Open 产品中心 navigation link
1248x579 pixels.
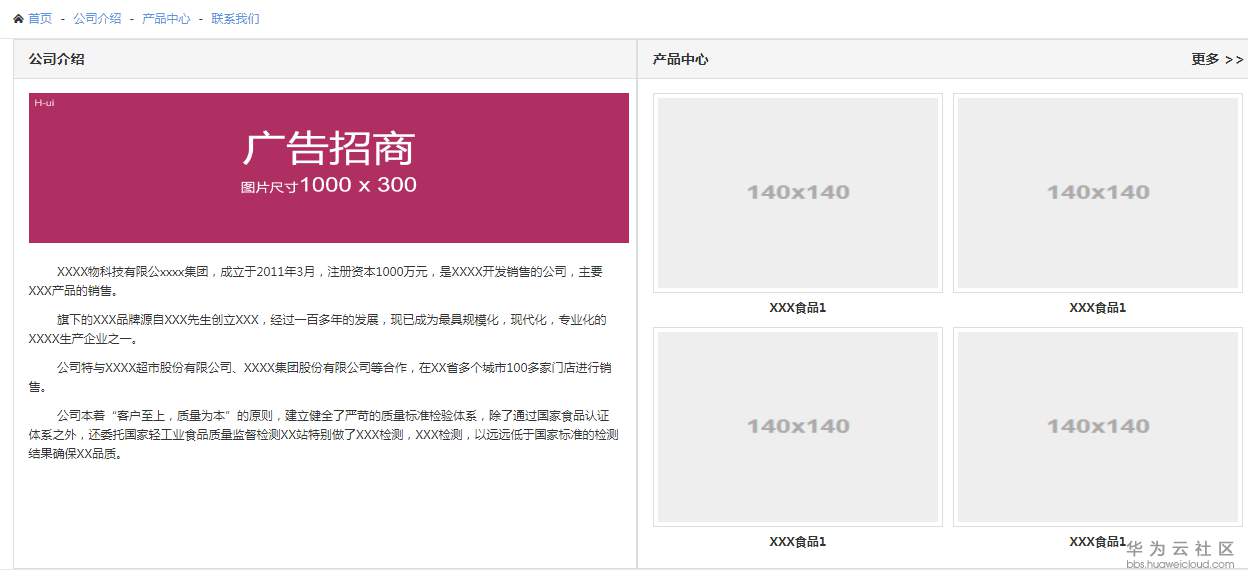166,19
